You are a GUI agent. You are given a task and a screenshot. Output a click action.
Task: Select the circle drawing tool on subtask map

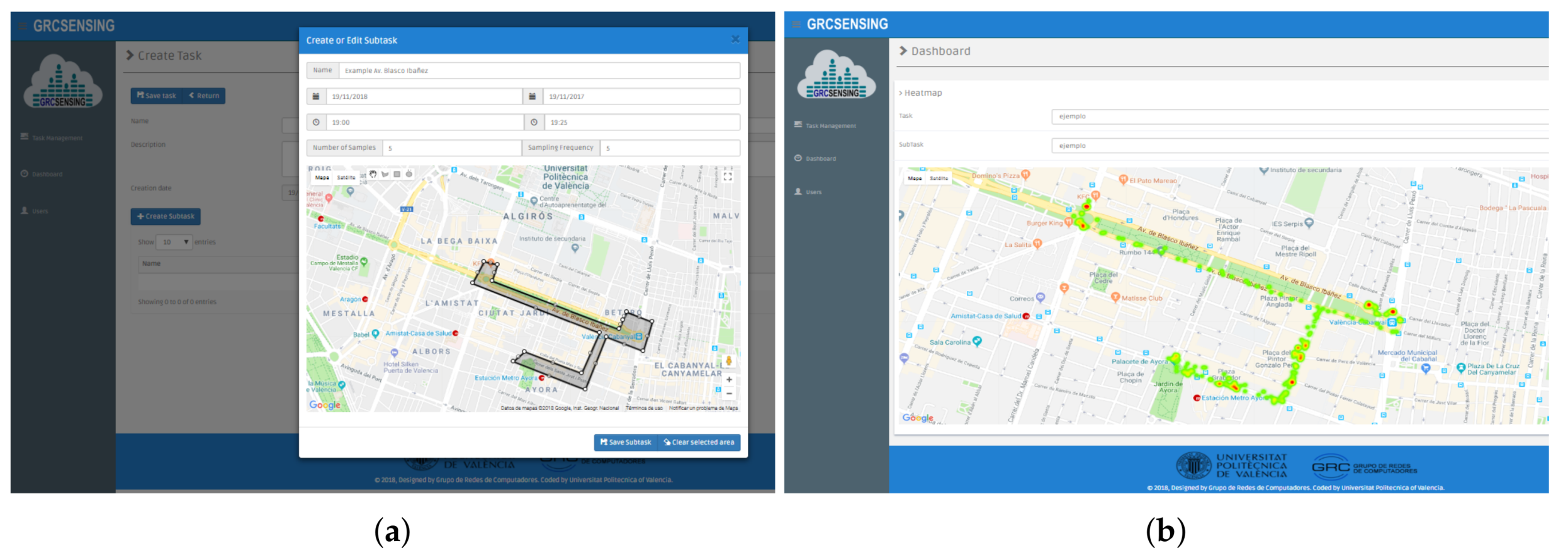coord(409,174)
